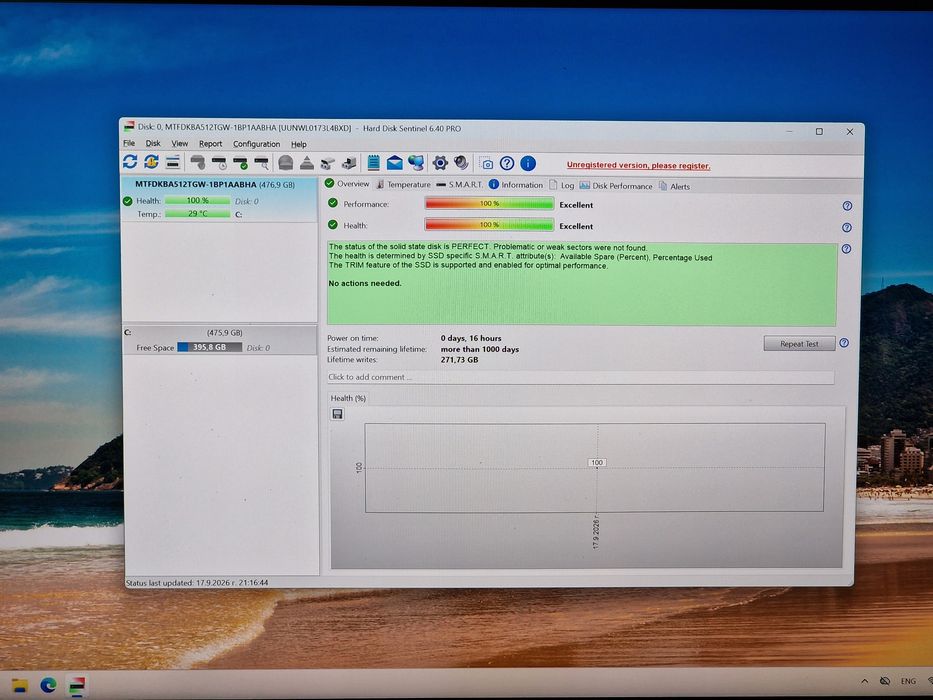
Task: Click the left panel Health 100 % bar
Action: [x=198, y=201]
